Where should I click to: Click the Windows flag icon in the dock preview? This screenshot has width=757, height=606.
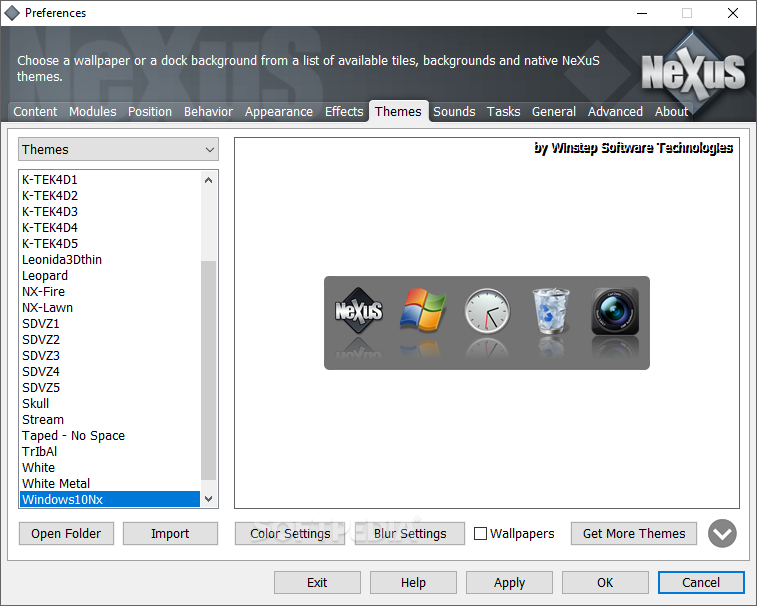click(x=423, y=310)
